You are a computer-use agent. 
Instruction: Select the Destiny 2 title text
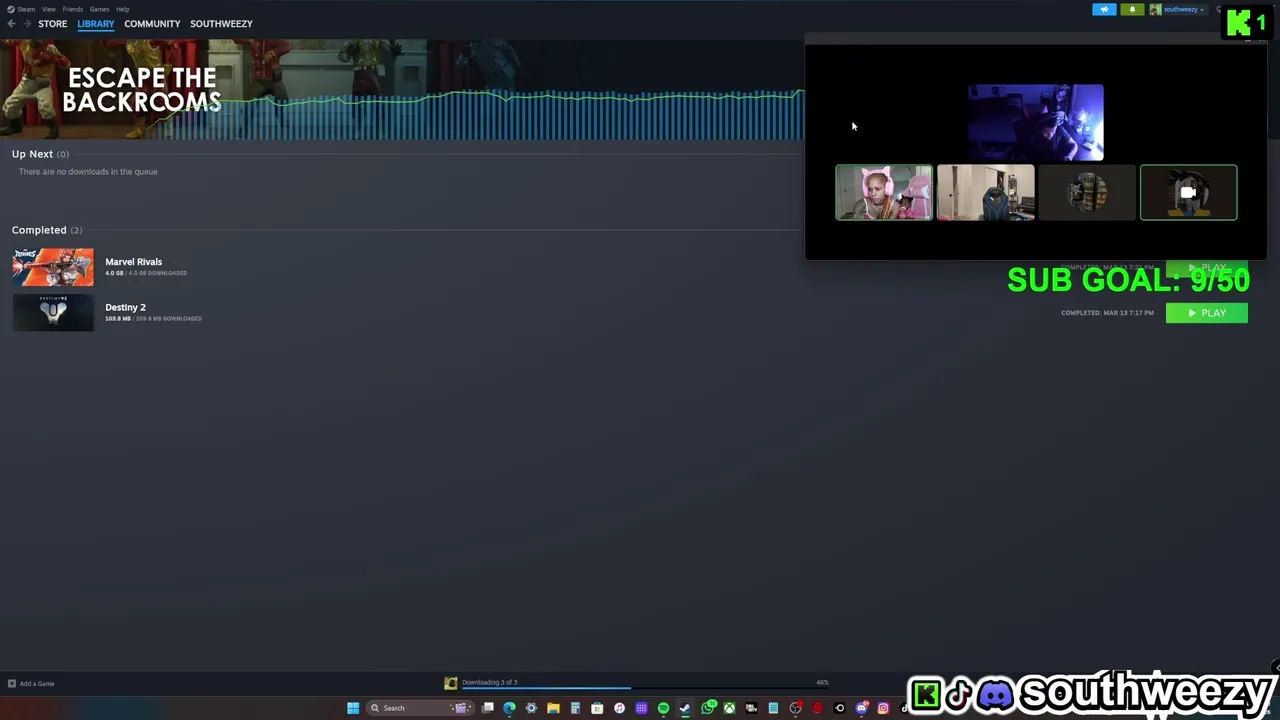pyautogui.click(x=125, y=307)
